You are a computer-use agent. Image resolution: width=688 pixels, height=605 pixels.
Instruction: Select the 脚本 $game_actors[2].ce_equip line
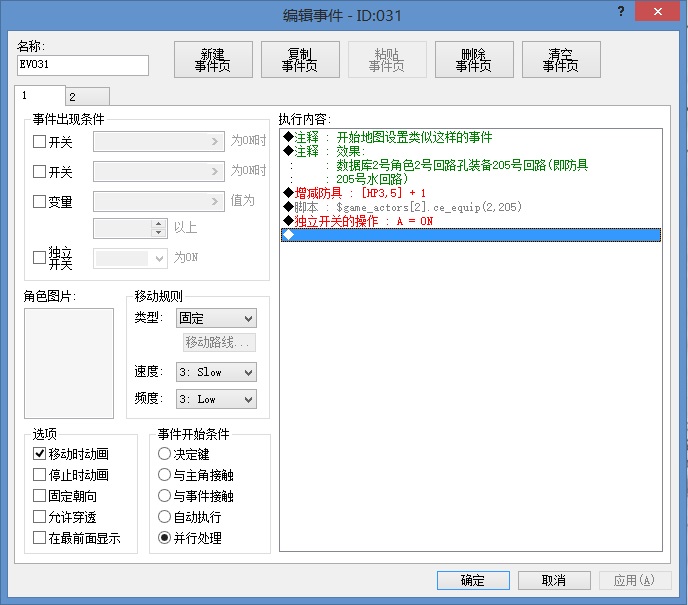[x=471, y=207]
